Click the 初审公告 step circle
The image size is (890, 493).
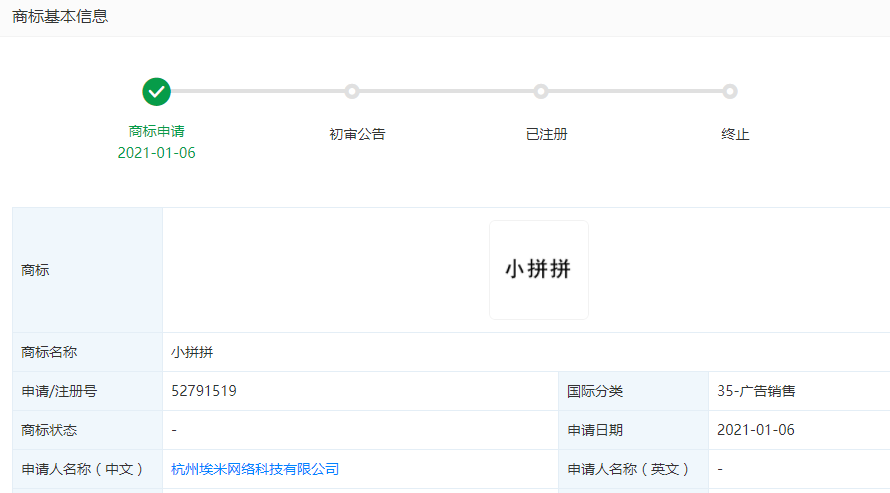[352, 92]
